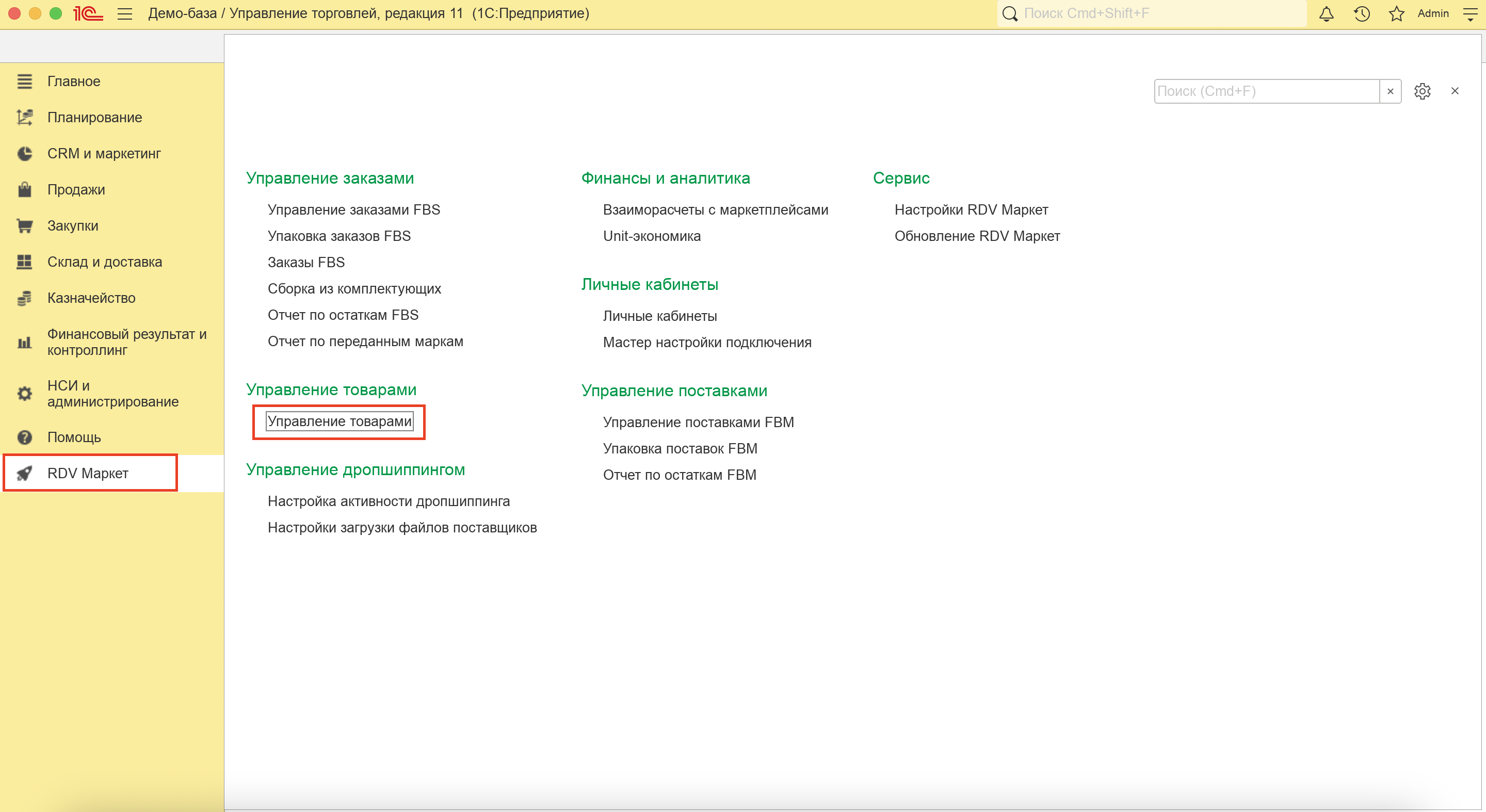Expand service menu in title bar
1486x812 pixels.
[1471, 14]
